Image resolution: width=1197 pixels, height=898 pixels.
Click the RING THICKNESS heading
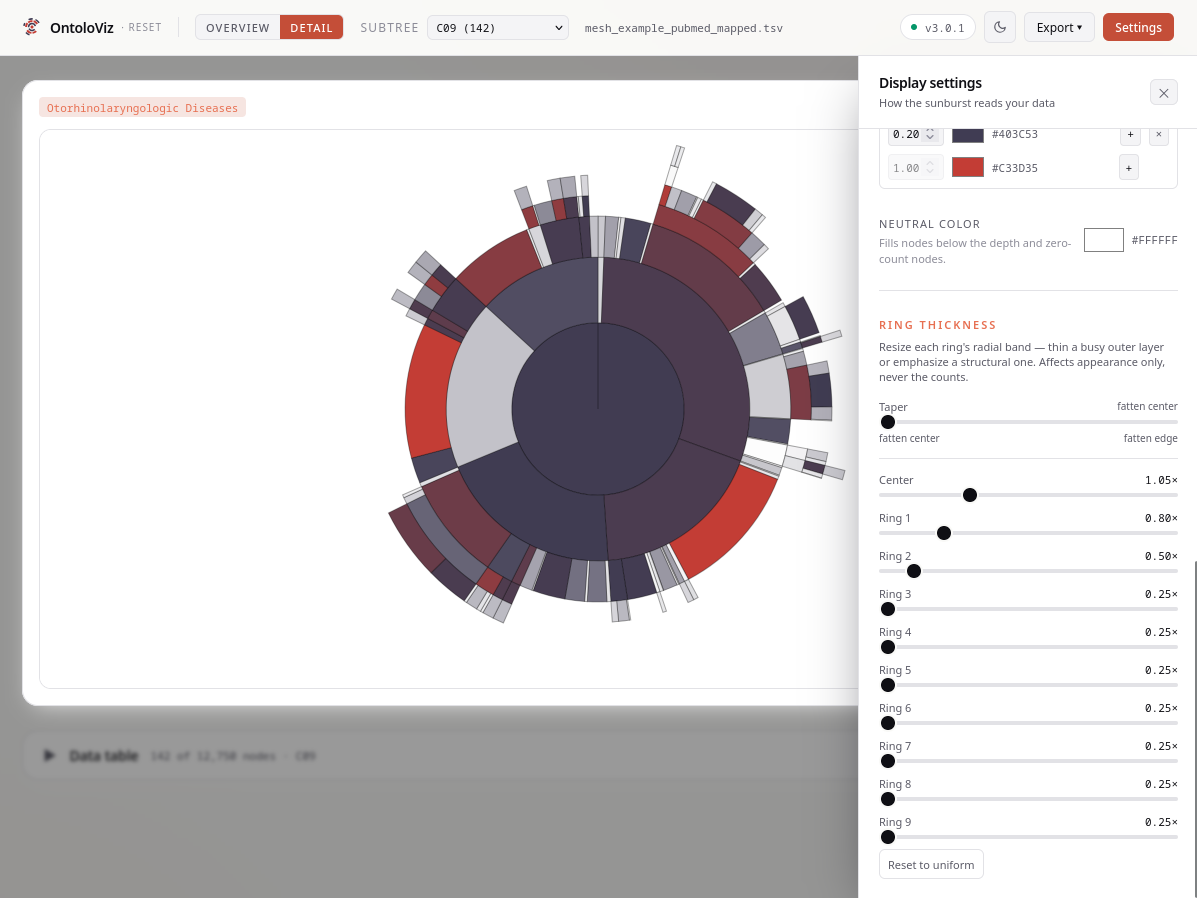coord(937,325)
